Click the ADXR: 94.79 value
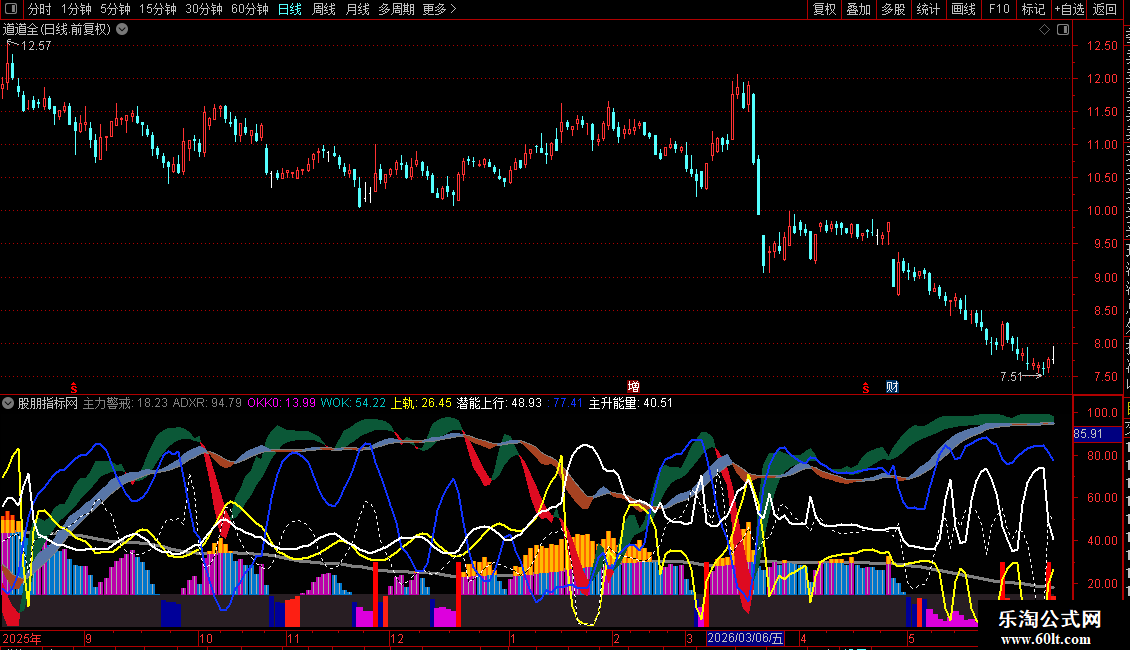 [x=207, y=403]
